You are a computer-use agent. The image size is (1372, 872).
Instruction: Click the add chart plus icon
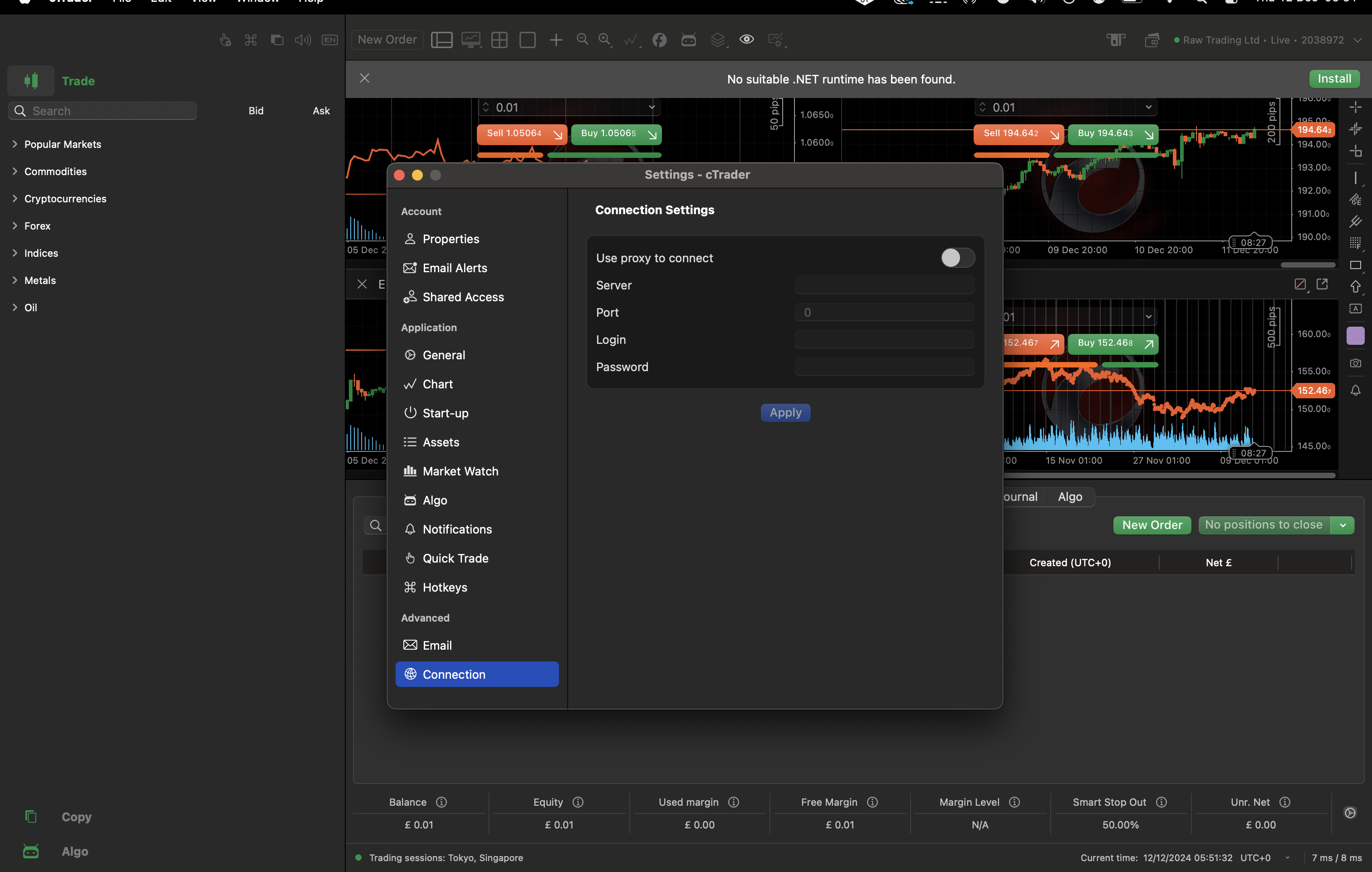556,40
